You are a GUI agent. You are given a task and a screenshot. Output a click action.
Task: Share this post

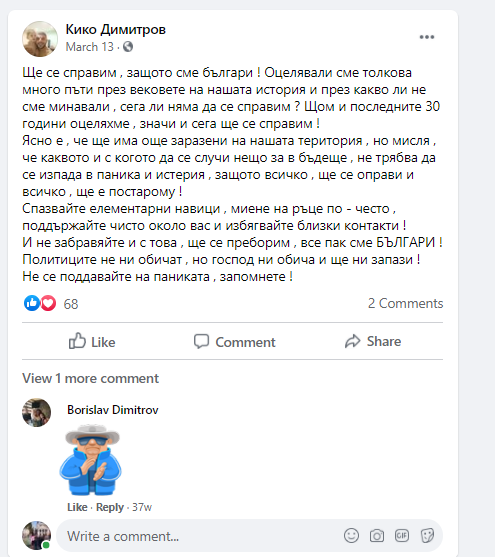click(373, 341)
